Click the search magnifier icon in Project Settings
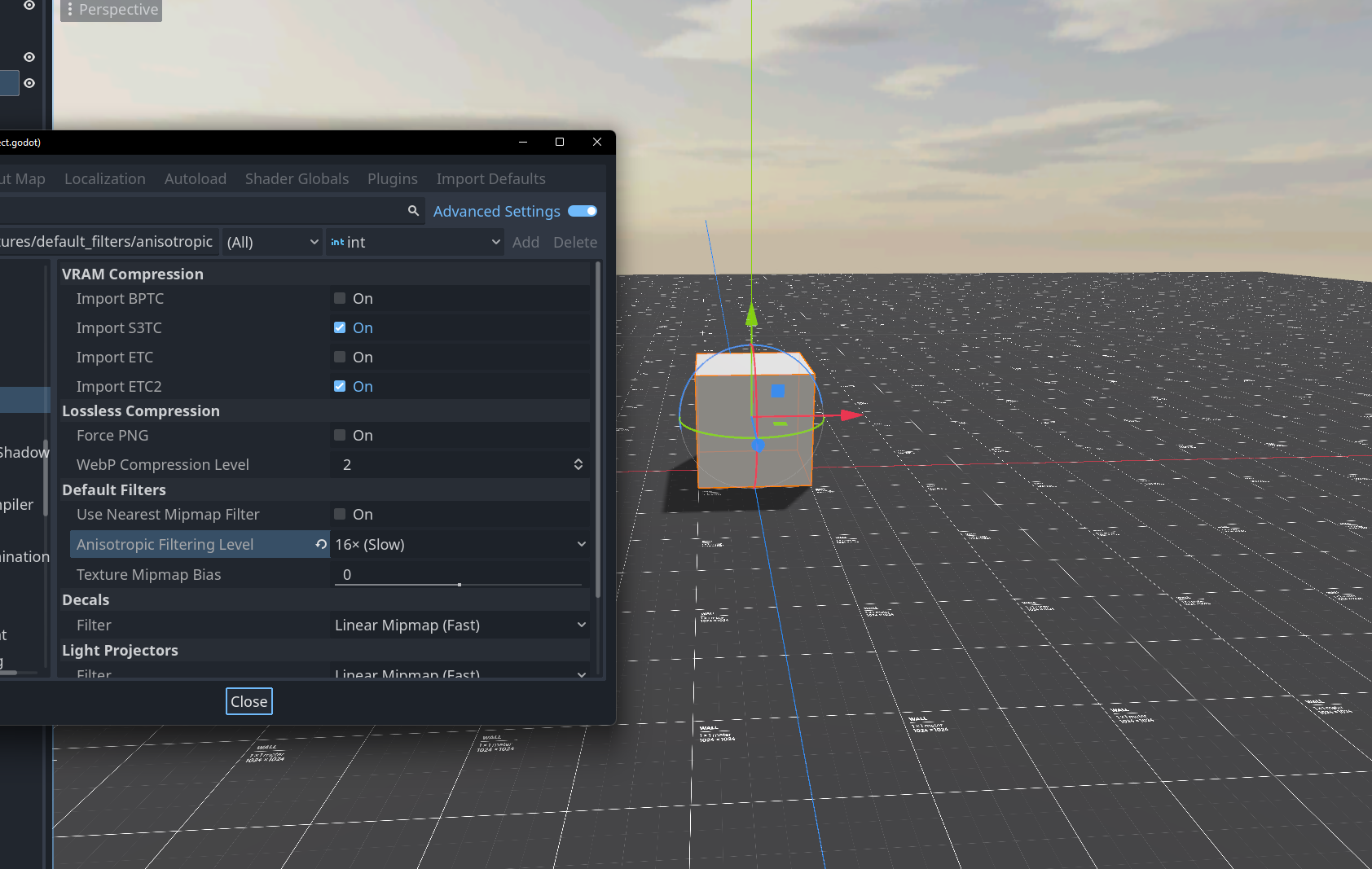The height and width of the screenshot is (869, 1372). click(414, 210)
